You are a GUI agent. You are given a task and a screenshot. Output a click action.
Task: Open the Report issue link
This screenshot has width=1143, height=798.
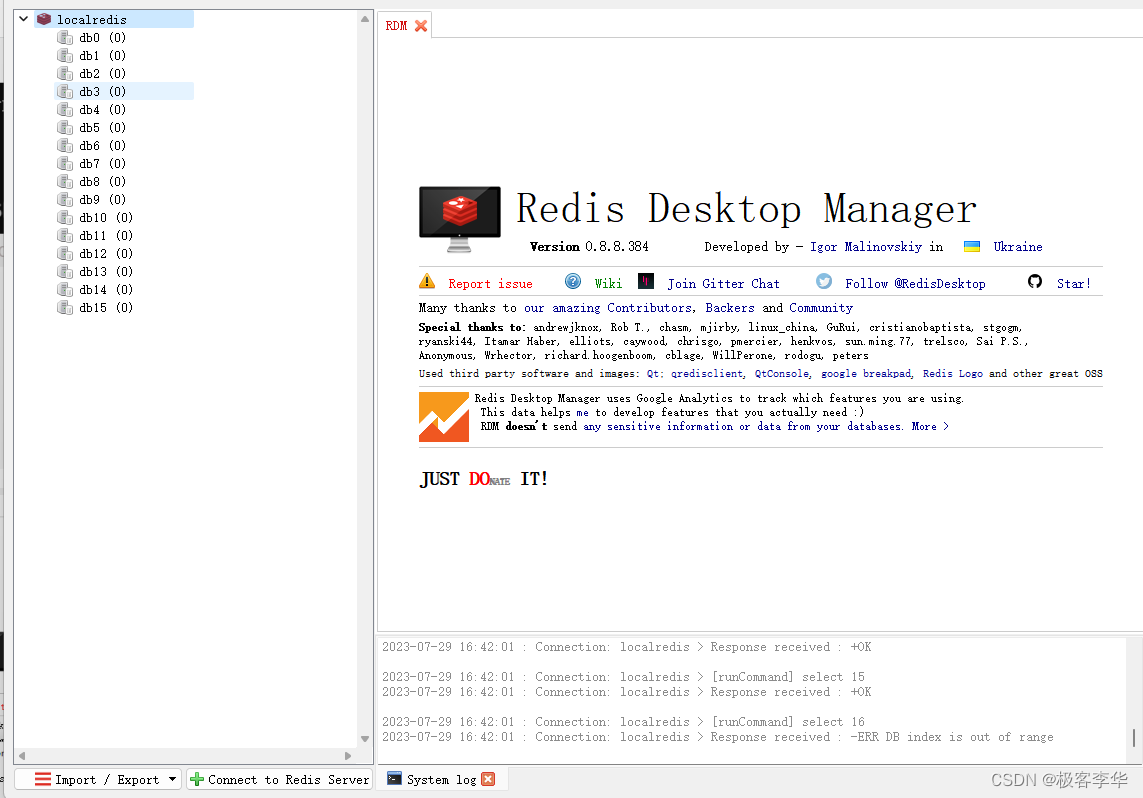490,283
